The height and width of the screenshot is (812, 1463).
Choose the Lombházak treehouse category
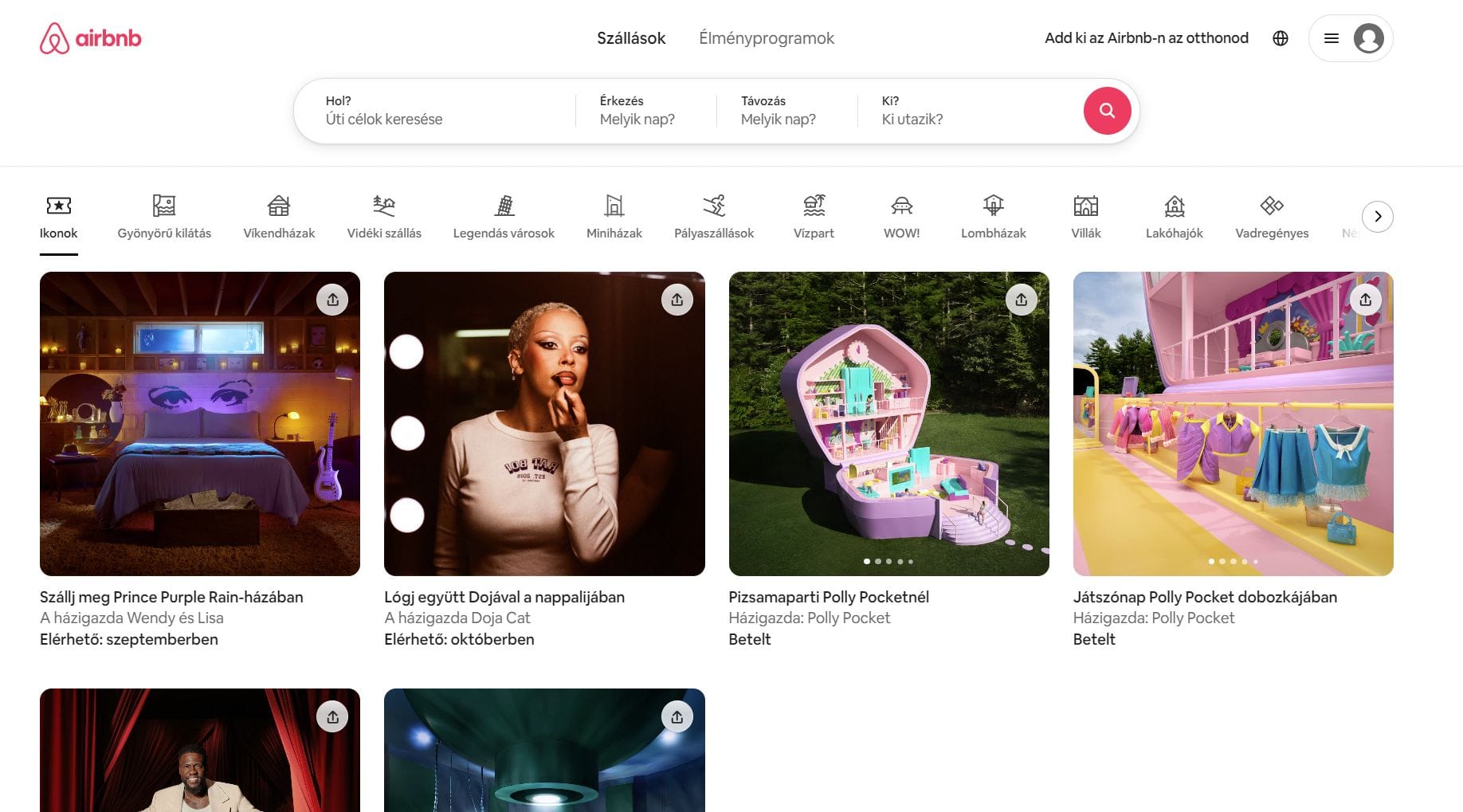(993, 216)
